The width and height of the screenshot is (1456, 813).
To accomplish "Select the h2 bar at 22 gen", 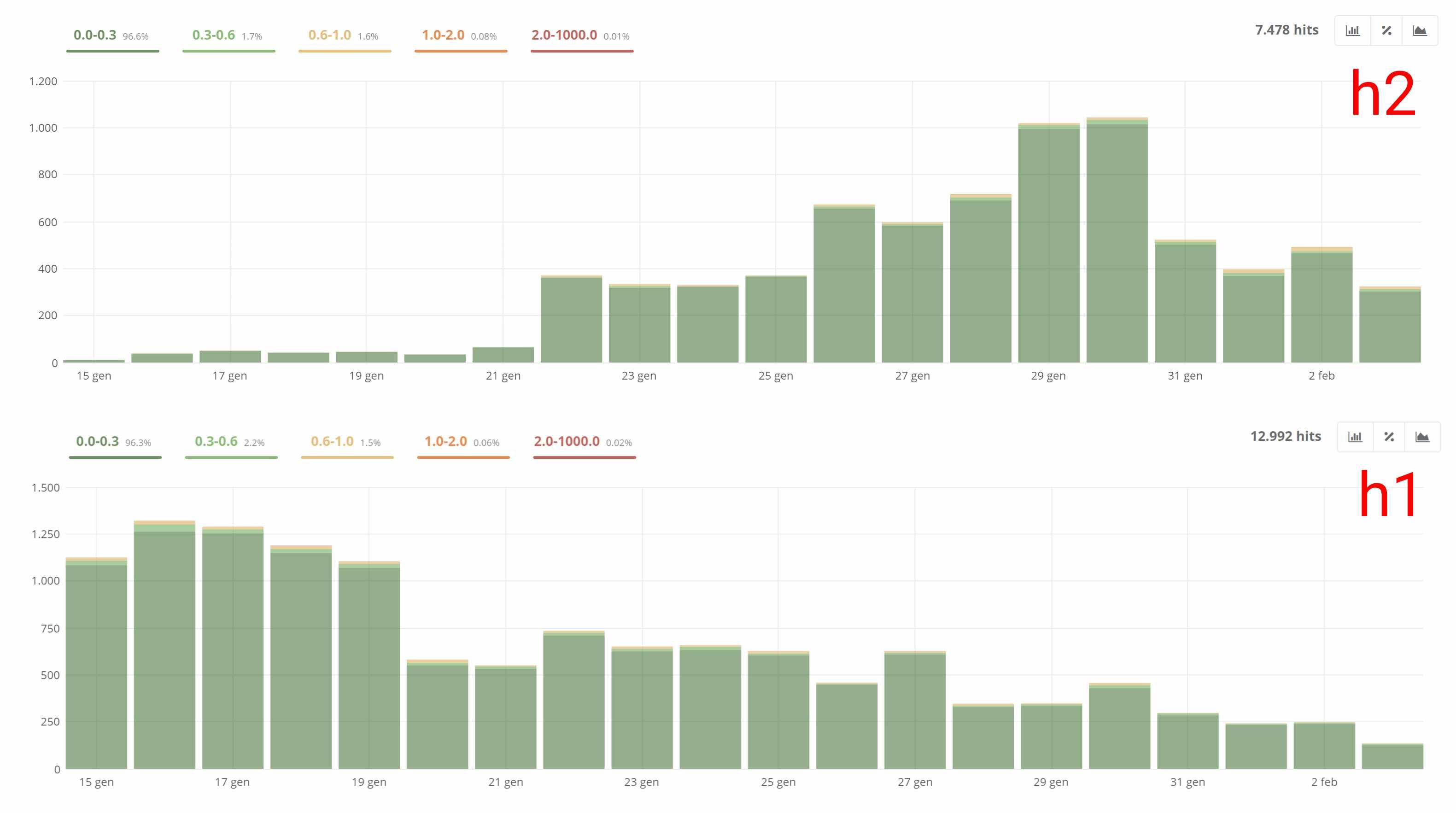I will click(571, 319).
